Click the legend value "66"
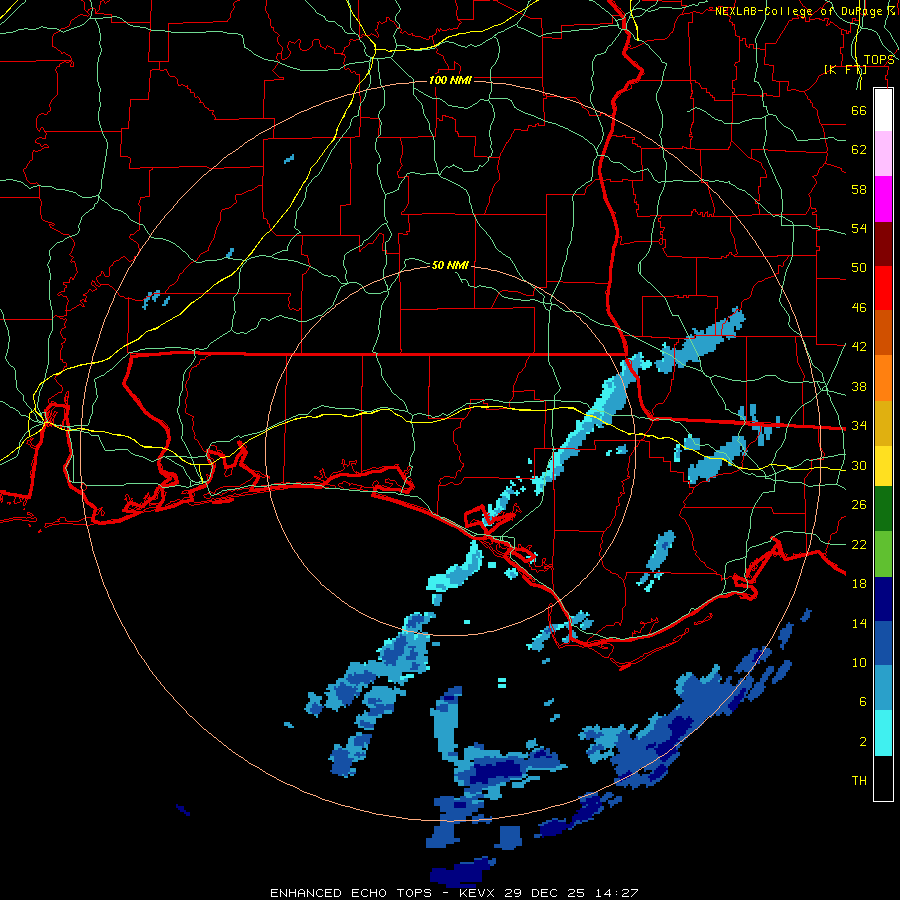Viewport: 900px width, 900px height. [859, 110]
